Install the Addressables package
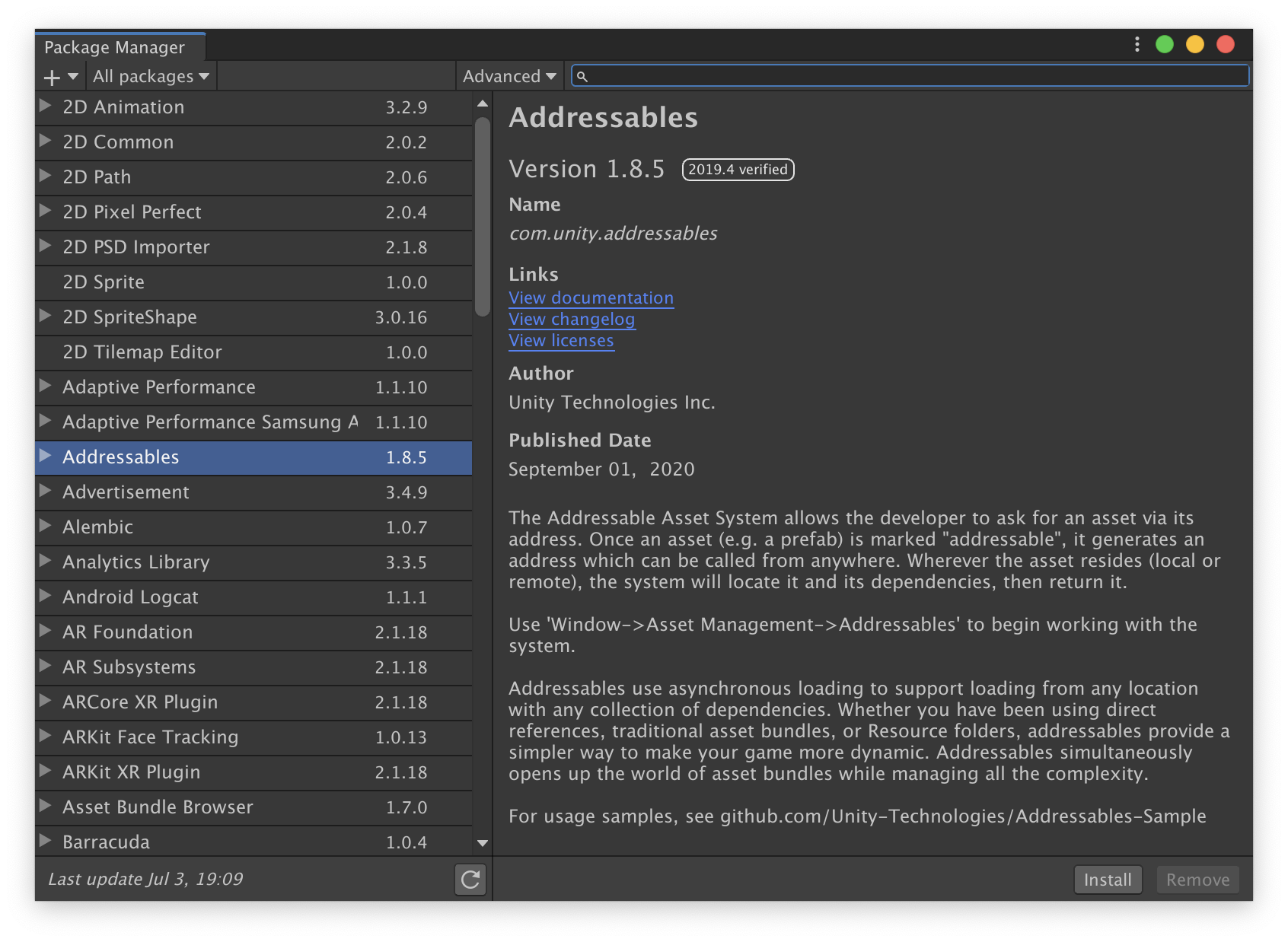Image resolution: width=1288 pixels, height=942 pixels. point(1108,880)
